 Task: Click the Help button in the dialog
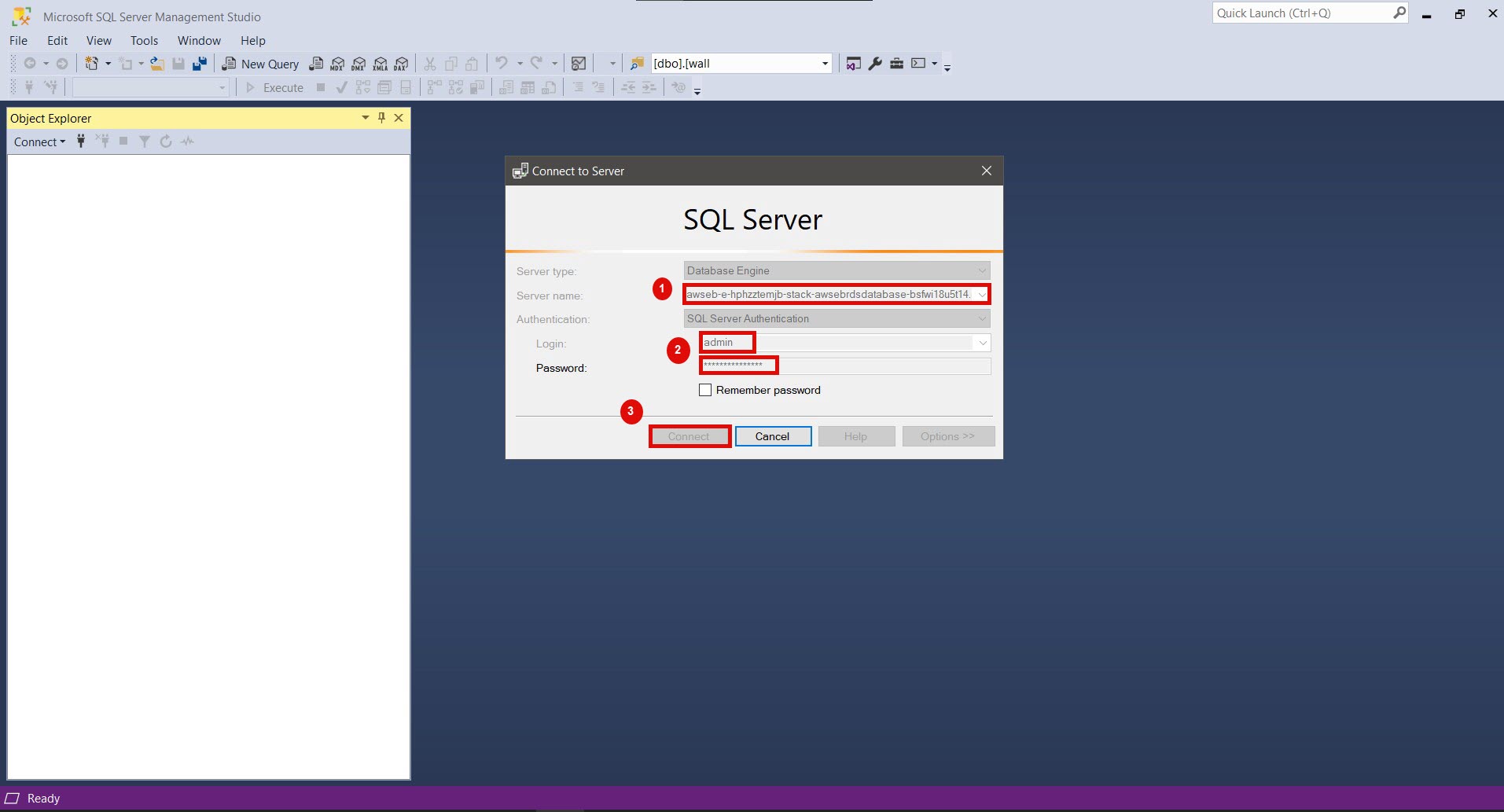pos(856,436)
